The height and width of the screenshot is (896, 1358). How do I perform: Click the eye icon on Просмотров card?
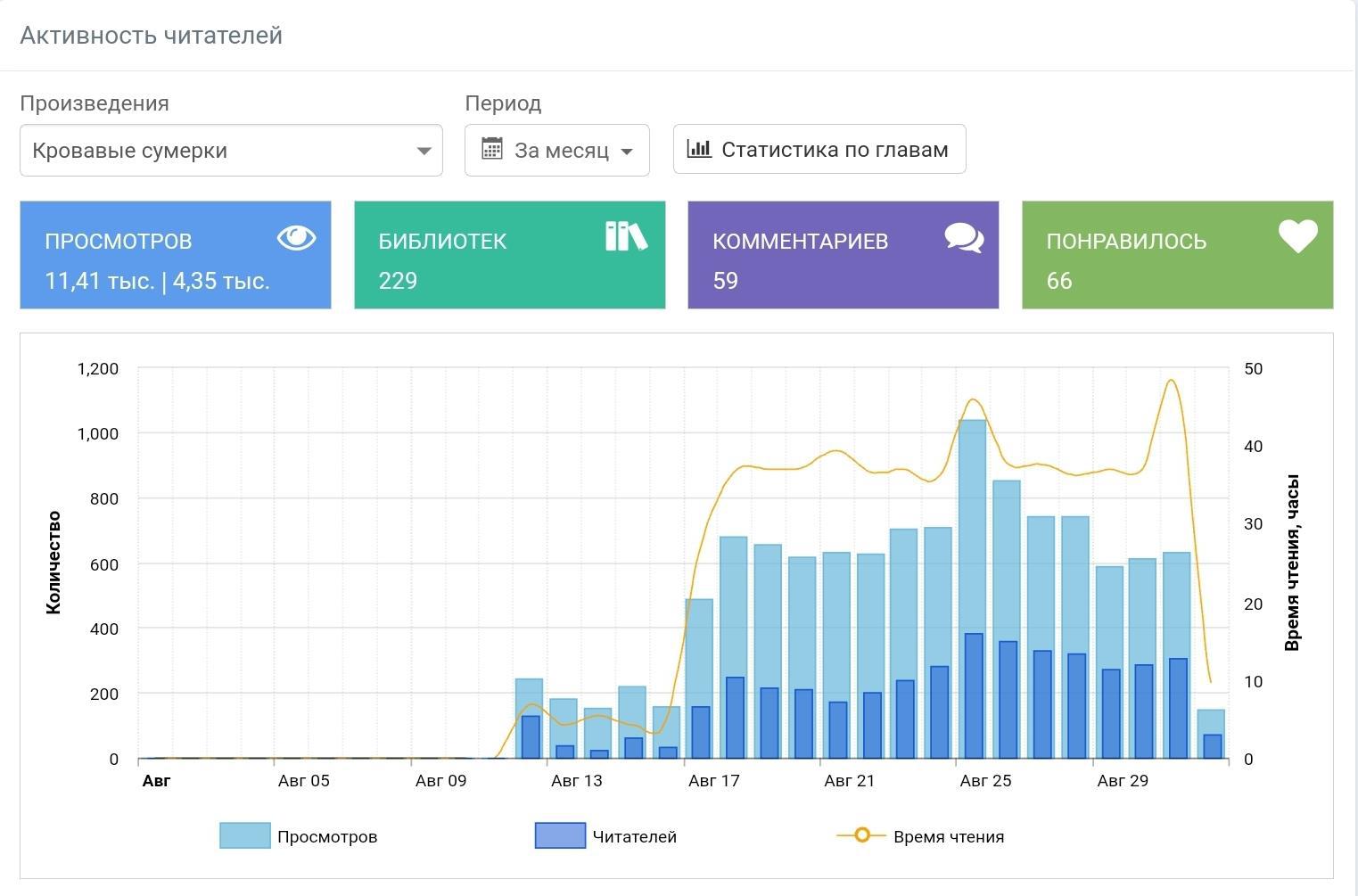(x=296, y=237)
